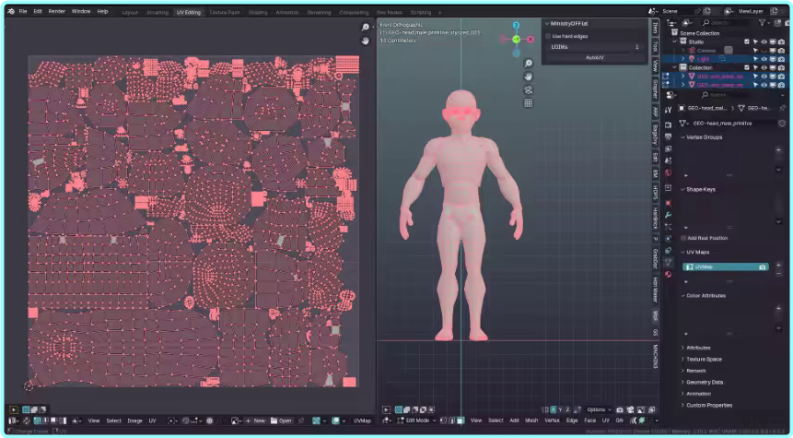Click the UDIMs value field
Screen dimensions: 793x438
pyautogui.click(x=594, y=46)
